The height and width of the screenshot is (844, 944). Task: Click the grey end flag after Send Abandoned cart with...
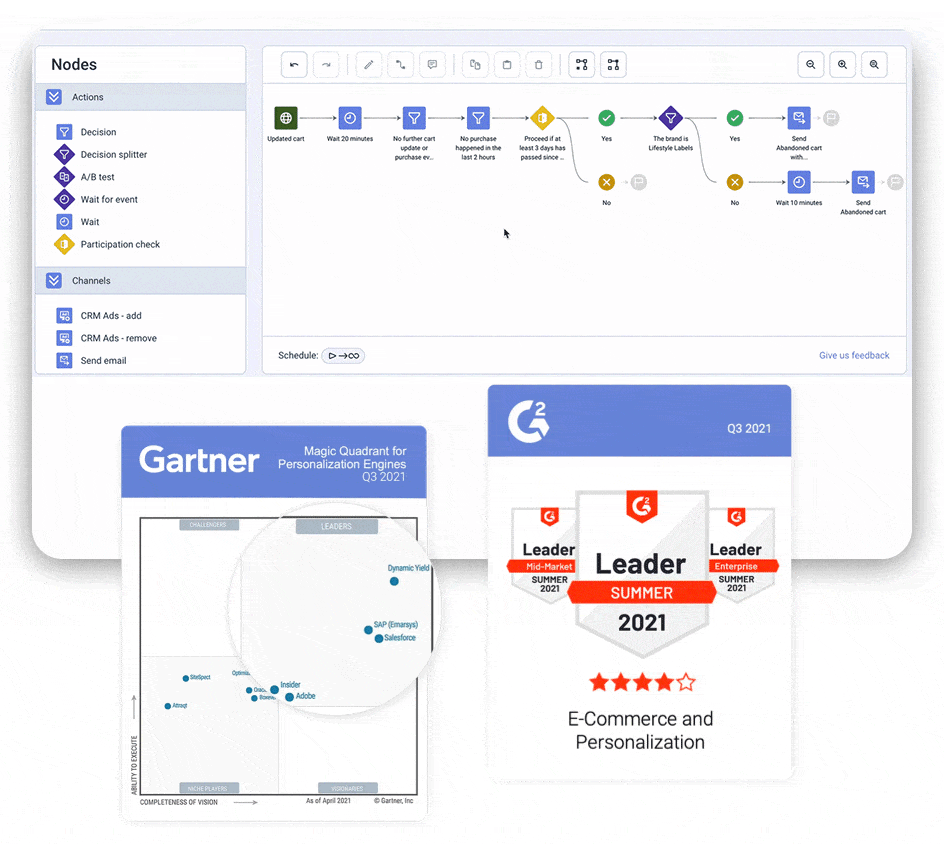click(831, 118)
